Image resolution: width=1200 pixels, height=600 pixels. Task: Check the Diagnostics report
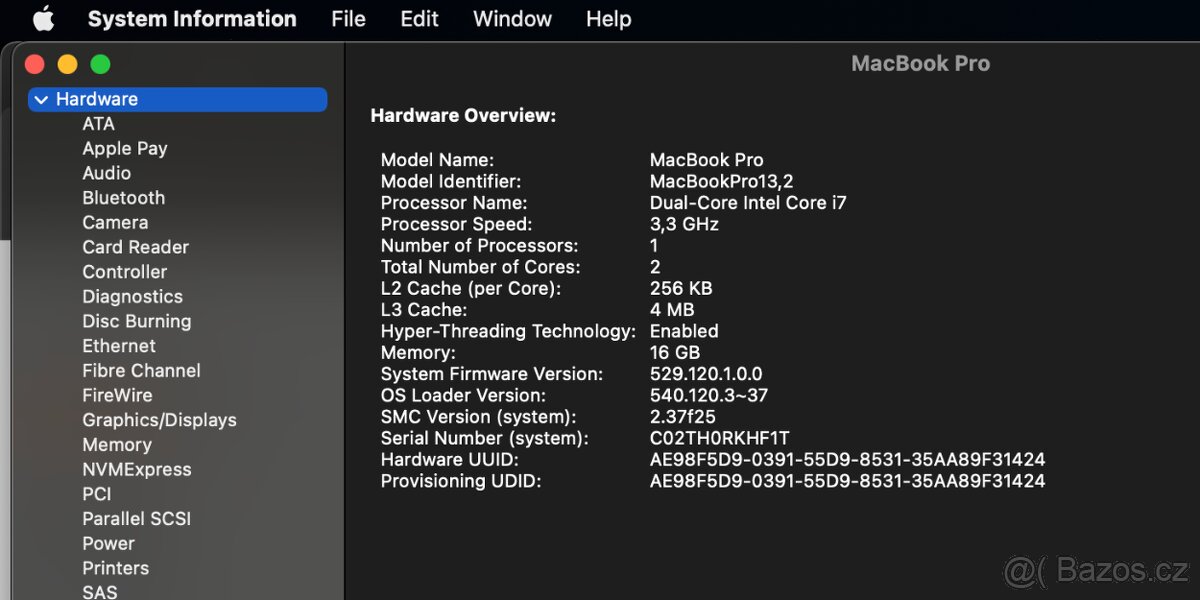coord(132,296)
